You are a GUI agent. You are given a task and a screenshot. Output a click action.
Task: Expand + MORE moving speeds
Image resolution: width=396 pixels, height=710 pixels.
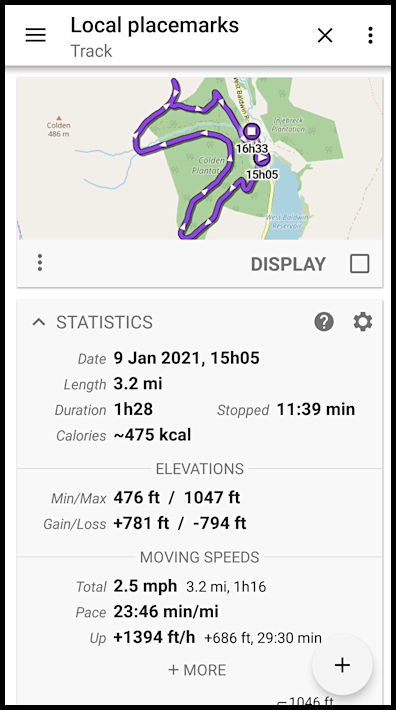197,670
